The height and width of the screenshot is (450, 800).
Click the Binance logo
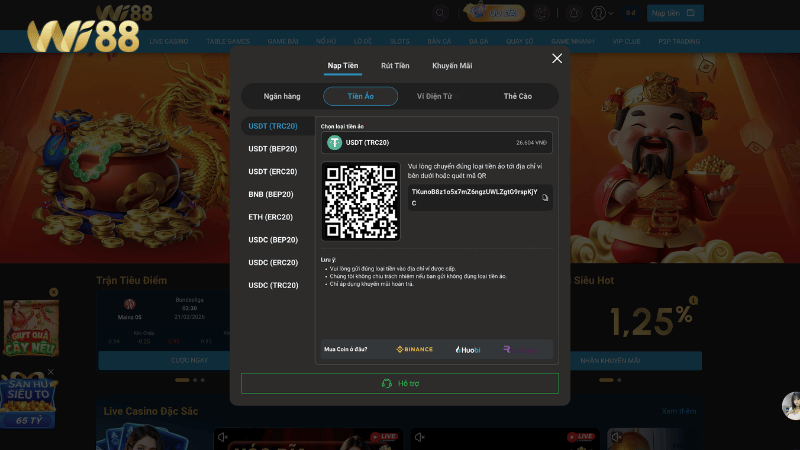[x=414, y=349]
